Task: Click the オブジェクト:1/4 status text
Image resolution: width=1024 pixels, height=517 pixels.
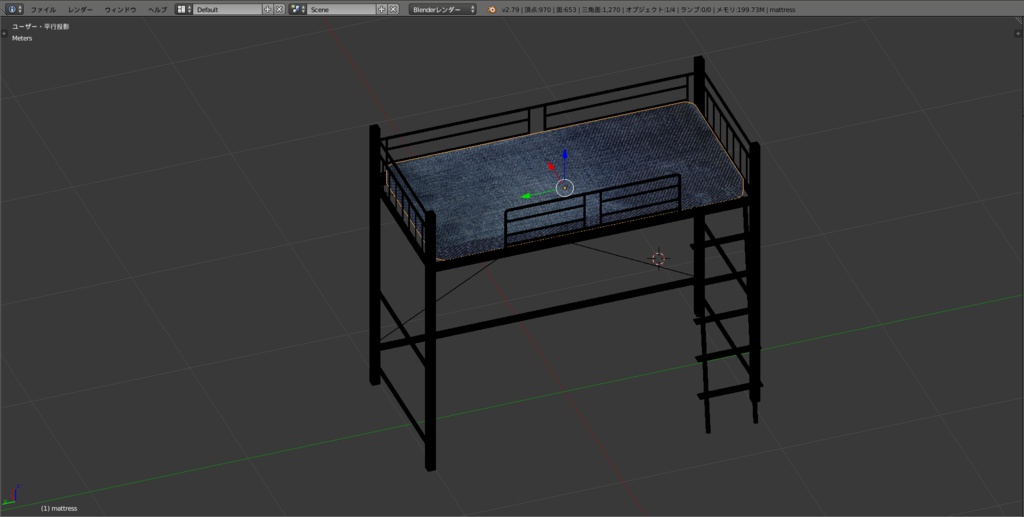Action: [650, 10]
